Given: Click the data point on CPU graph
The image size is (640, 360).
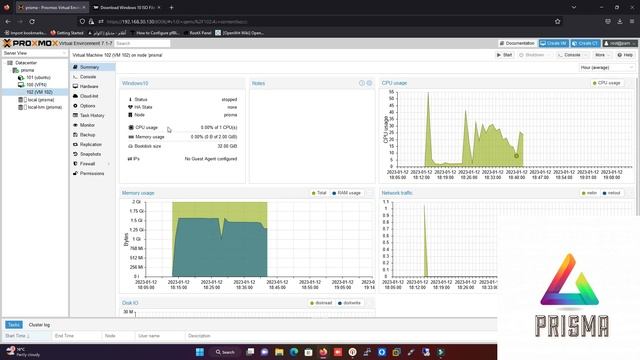Looking at the screenshot, I should coord(516,156).
